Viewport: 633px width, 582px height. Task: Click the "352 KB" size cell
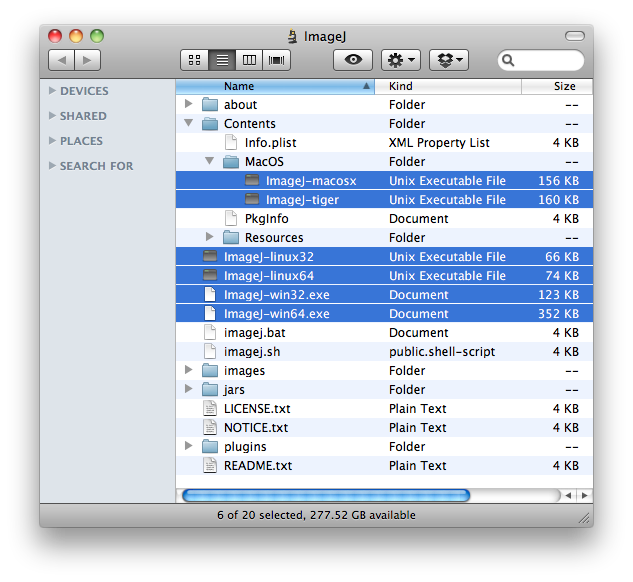559,314
